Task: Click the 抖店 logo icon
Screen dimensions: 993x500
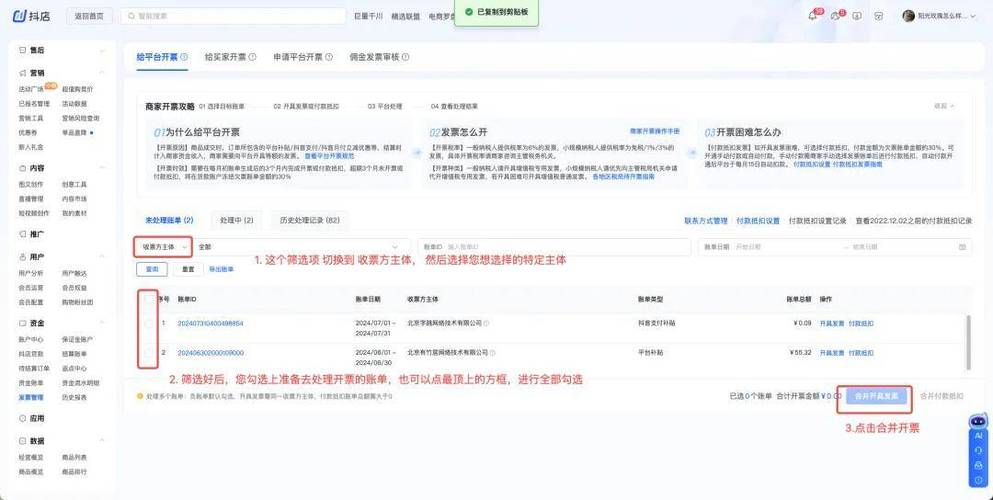Action: click(x=20, y=16)
